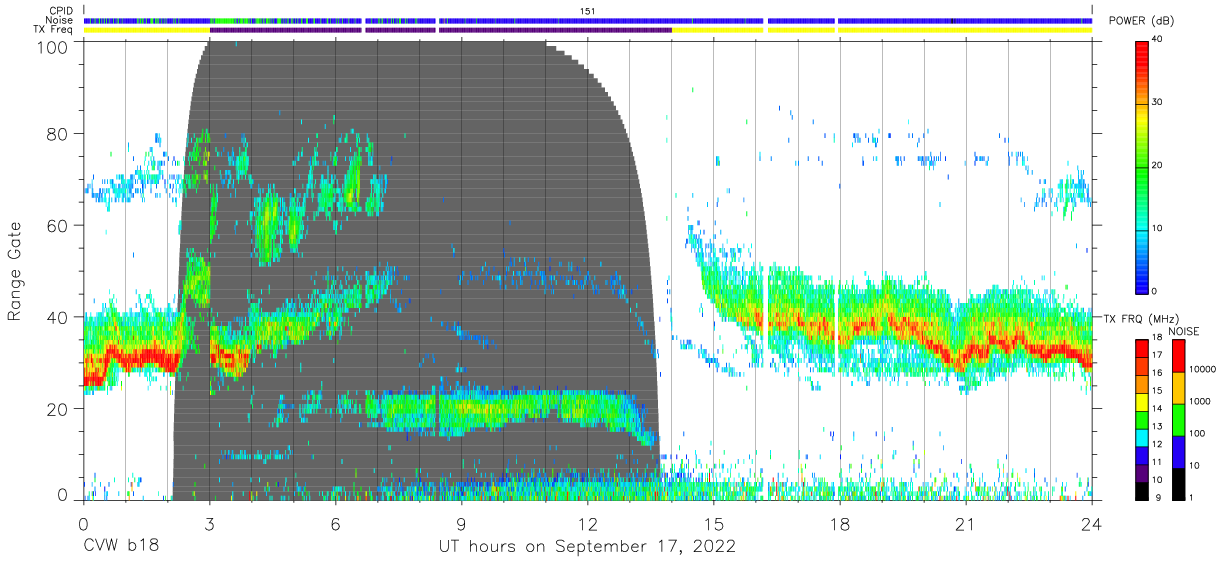
Task: Click the purple TX Freq bar segment
Action: point(440,30)
